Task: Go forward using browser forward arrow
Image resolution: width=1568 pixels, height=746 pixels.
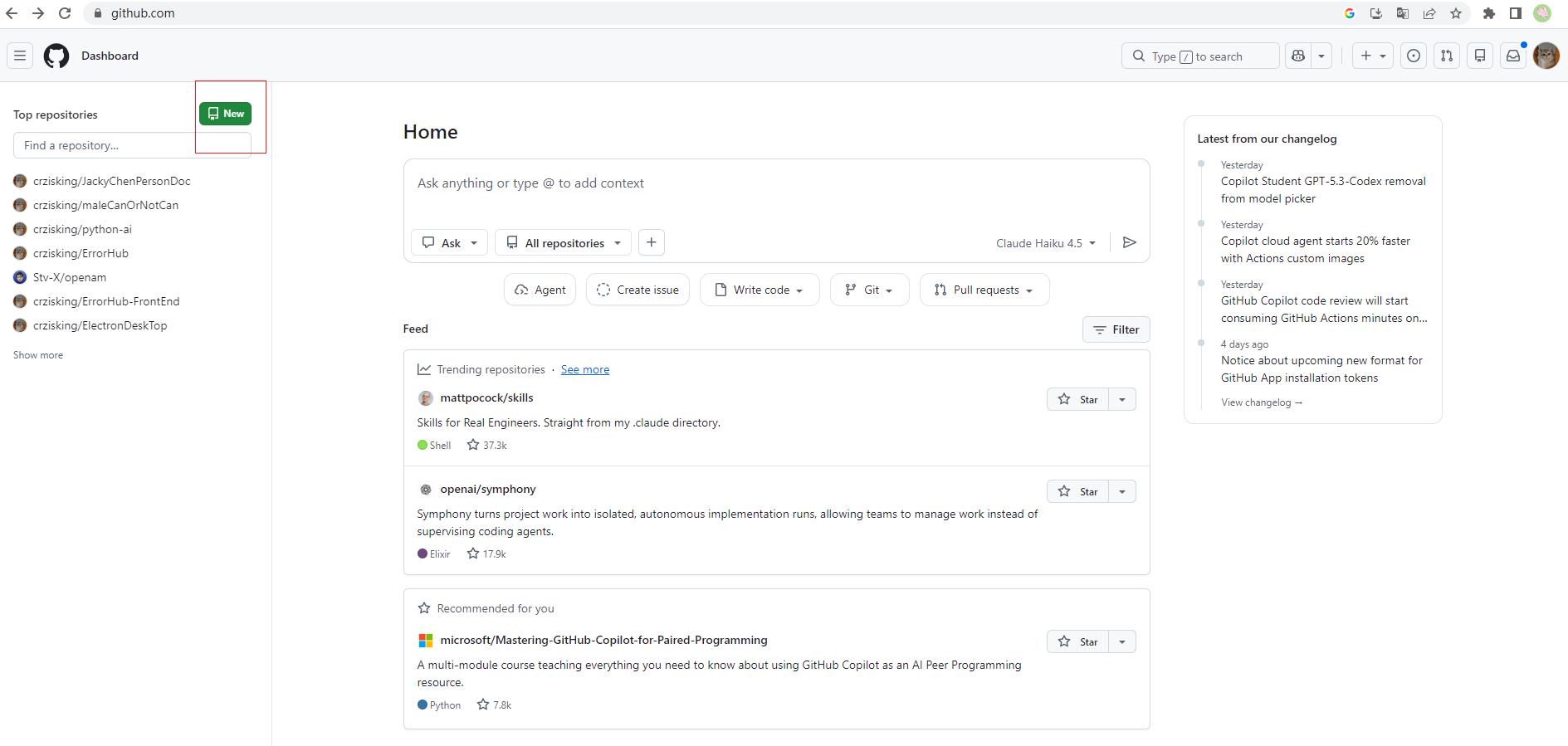Action: click(38, 13)
